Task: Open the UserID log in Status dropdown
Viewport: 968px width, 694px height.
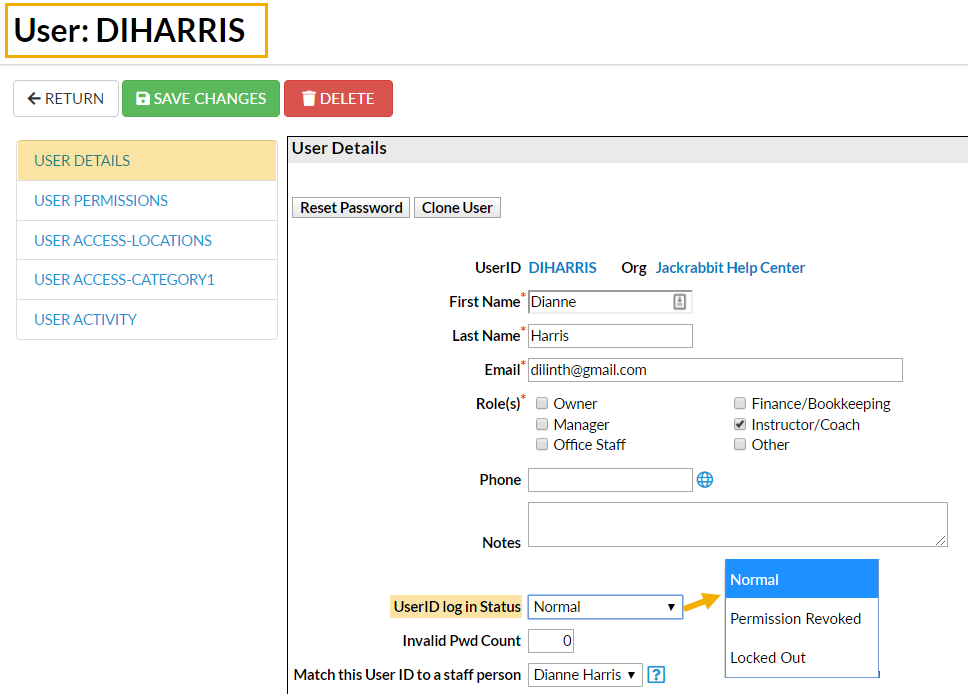Action: tap(605, 607)
